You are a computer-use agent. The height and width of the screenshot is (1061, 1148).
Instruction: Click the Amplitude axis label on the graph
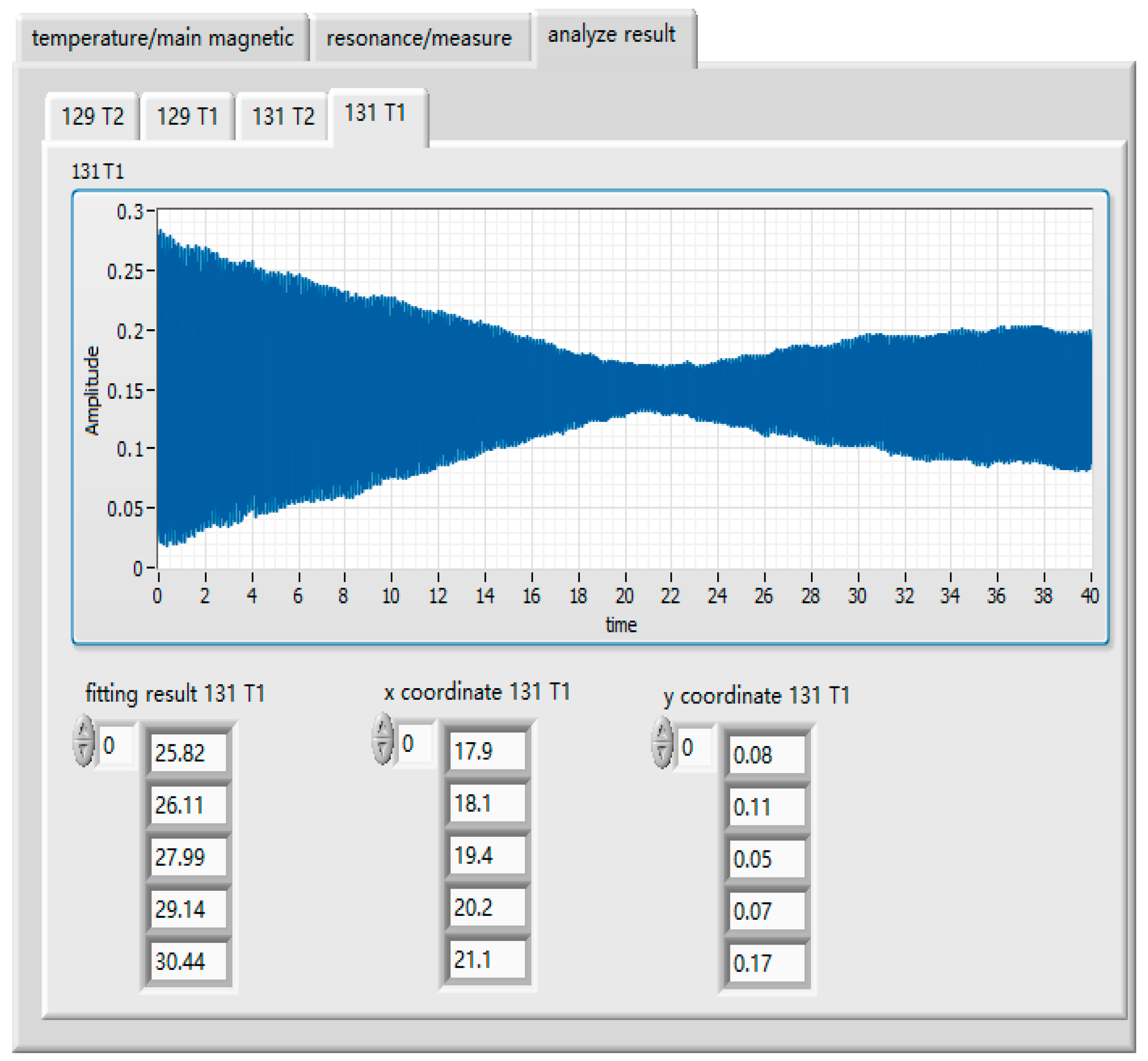click(92, 390)
